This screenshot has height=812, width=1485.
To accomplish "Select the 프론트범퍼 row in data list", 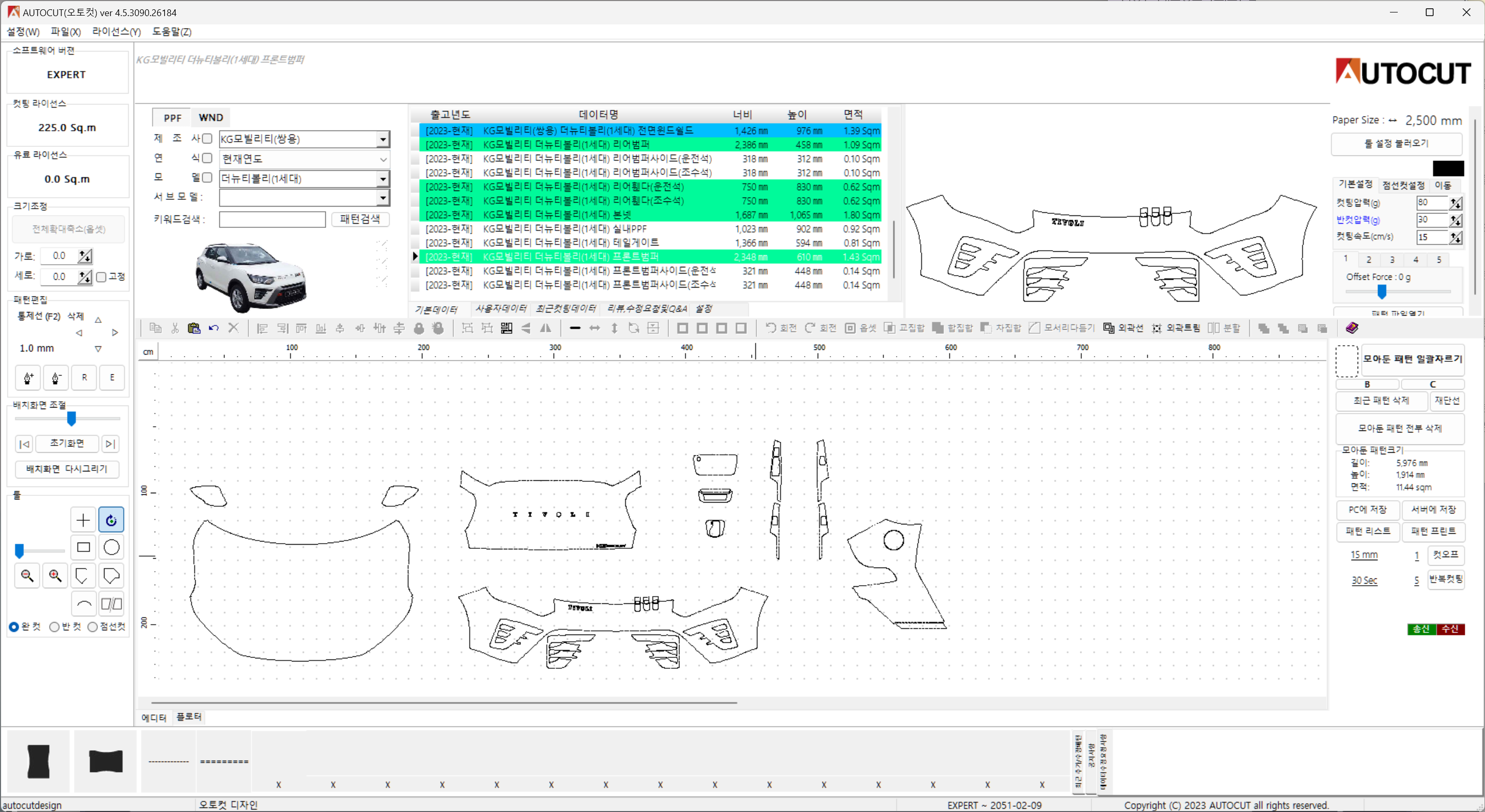I will pos(649,257).
